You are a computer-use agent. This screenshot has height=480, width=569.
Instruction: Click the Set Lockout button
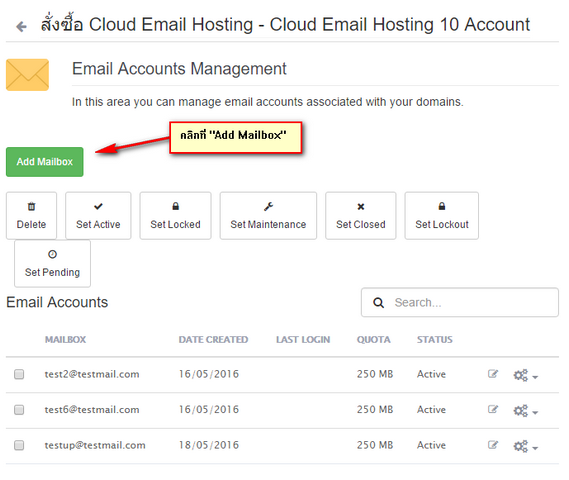point(442,216)
